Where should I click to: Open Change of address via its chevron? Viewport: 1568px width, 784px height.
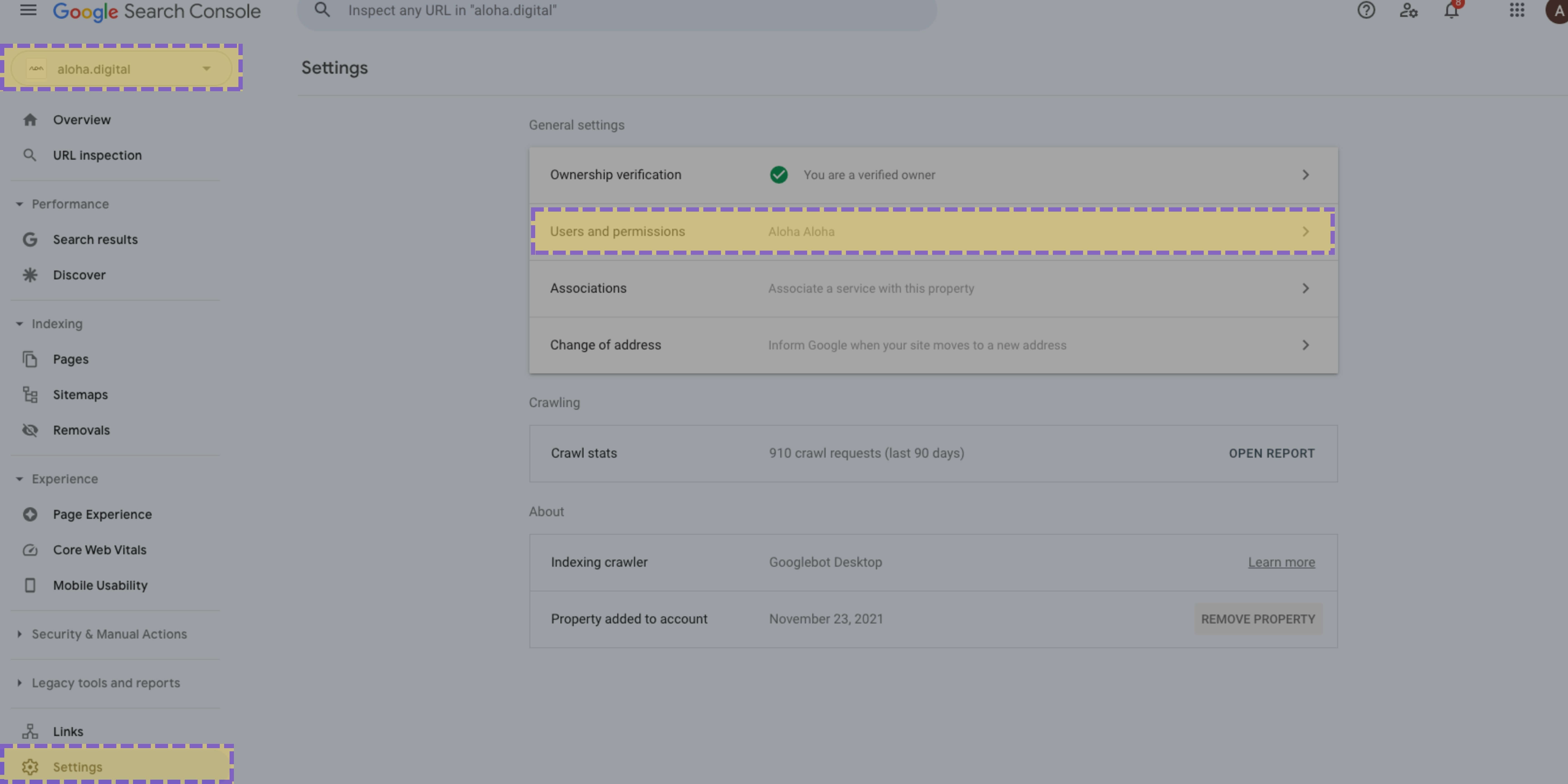click(x=1306, y=345)
